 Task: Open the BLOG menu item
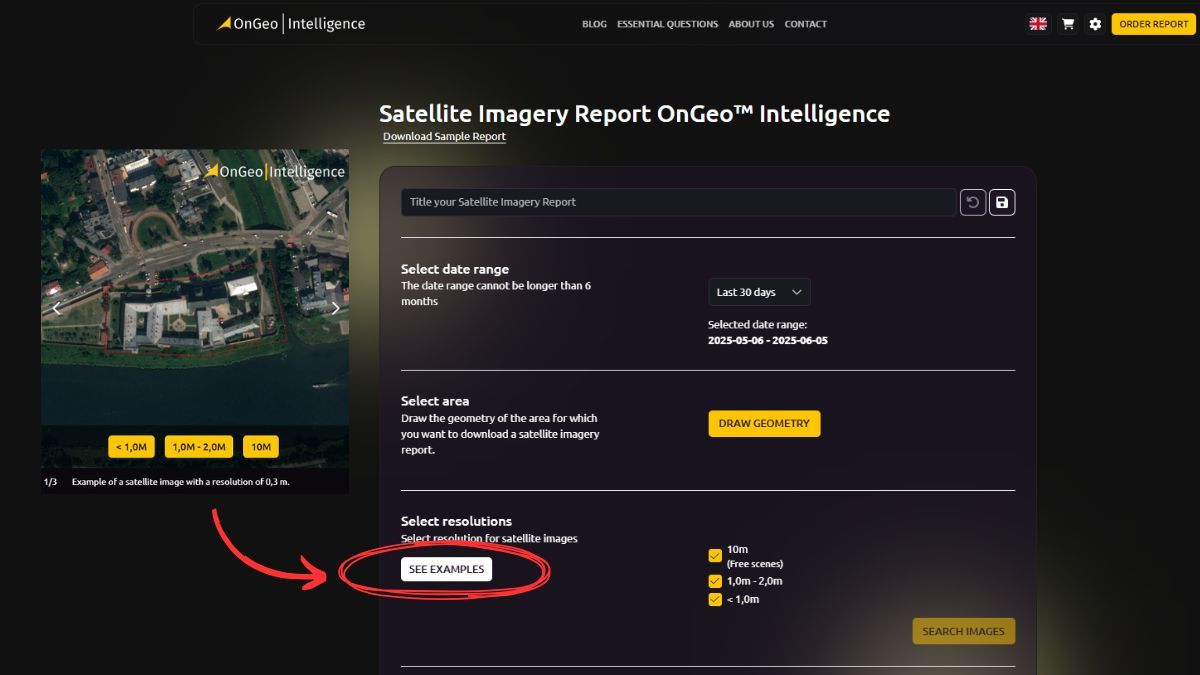pyautogui.click(x=594, y=24)
